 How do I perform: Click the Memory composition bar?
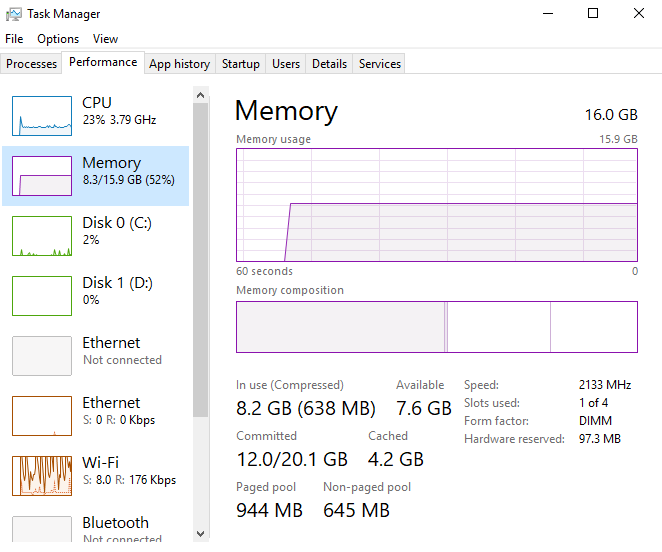436,327
